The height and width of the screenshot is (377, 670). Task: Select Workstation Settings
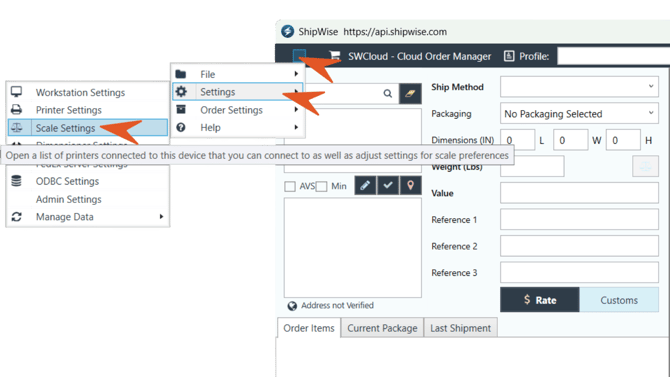coord(88,92)
